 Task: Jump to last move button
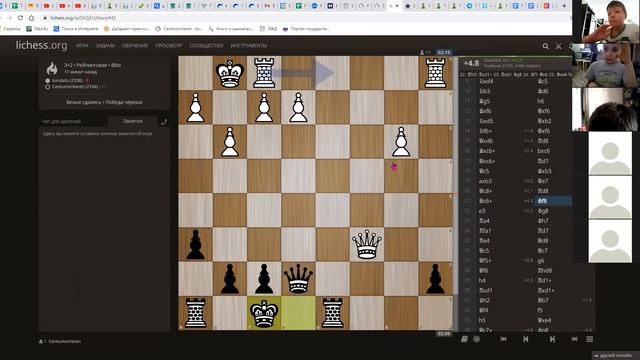click(574, 339)
